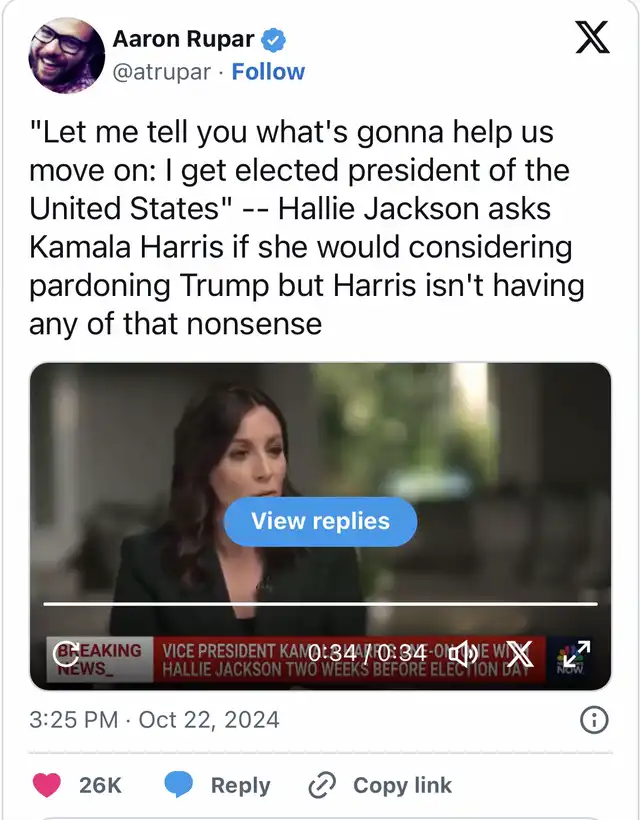
Task: Click the 26K likes count
Action: pos(100,785)
